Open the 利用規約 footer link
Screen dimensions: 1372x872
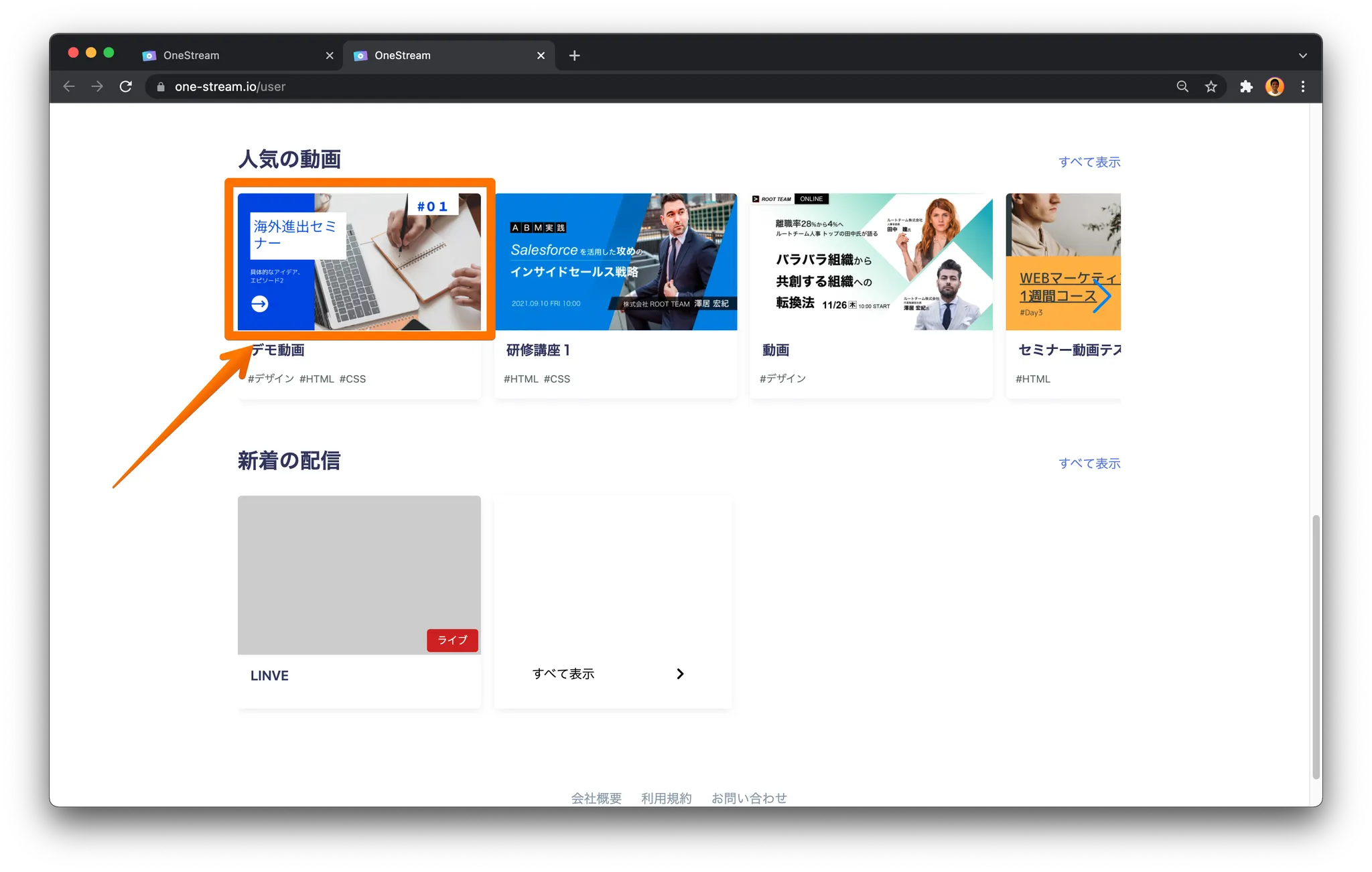tap(666, 798)
